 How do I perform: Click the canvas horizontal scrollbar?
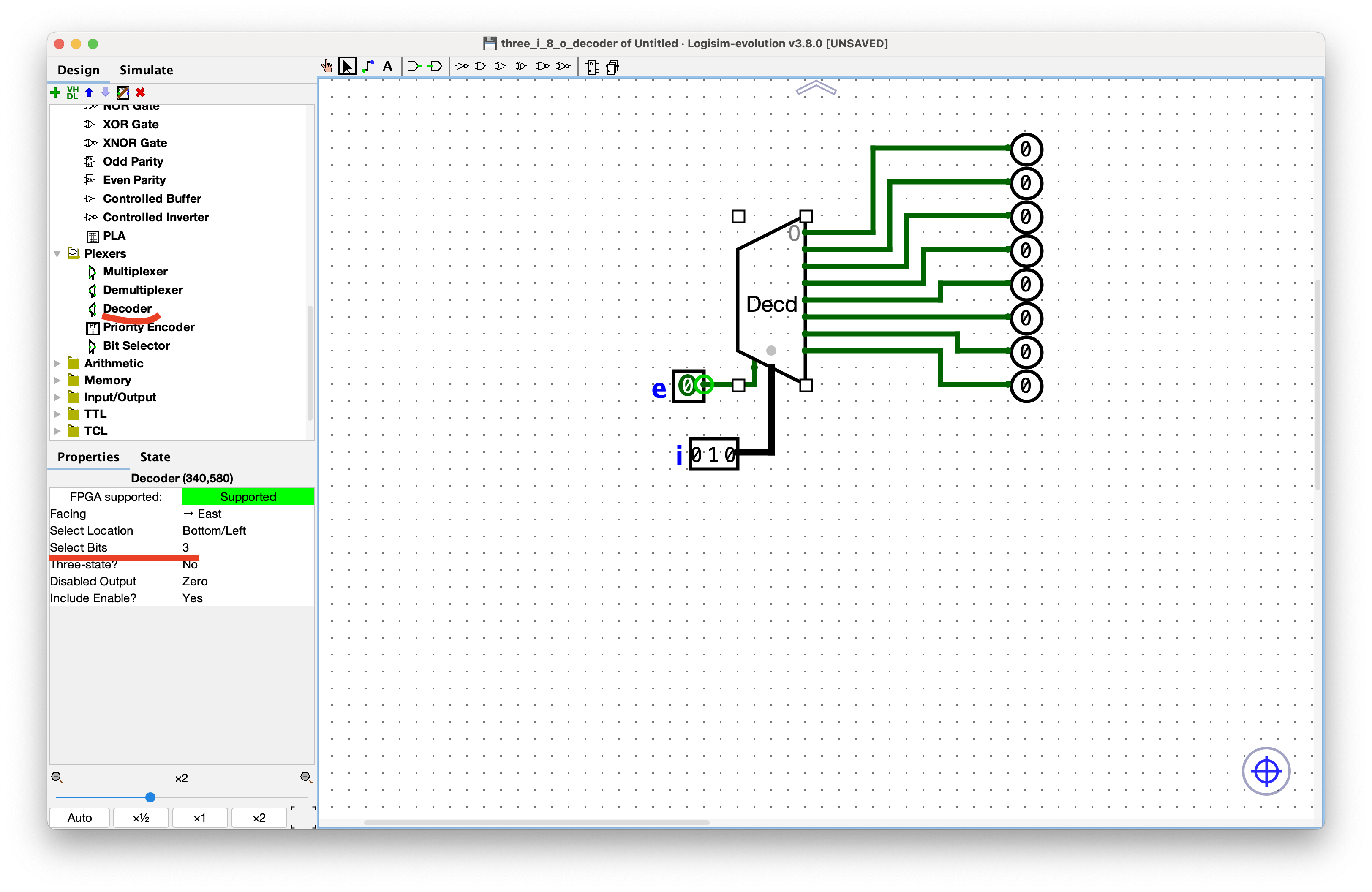tap(536, 823)
